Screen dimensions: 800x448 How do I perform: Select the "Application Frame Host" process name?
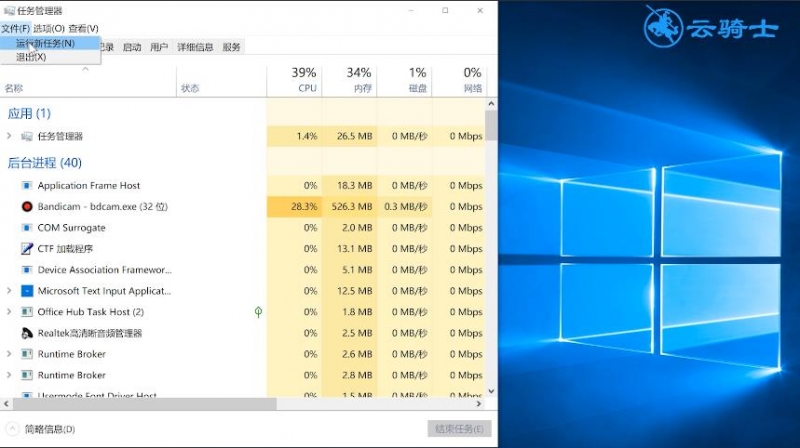89,185
